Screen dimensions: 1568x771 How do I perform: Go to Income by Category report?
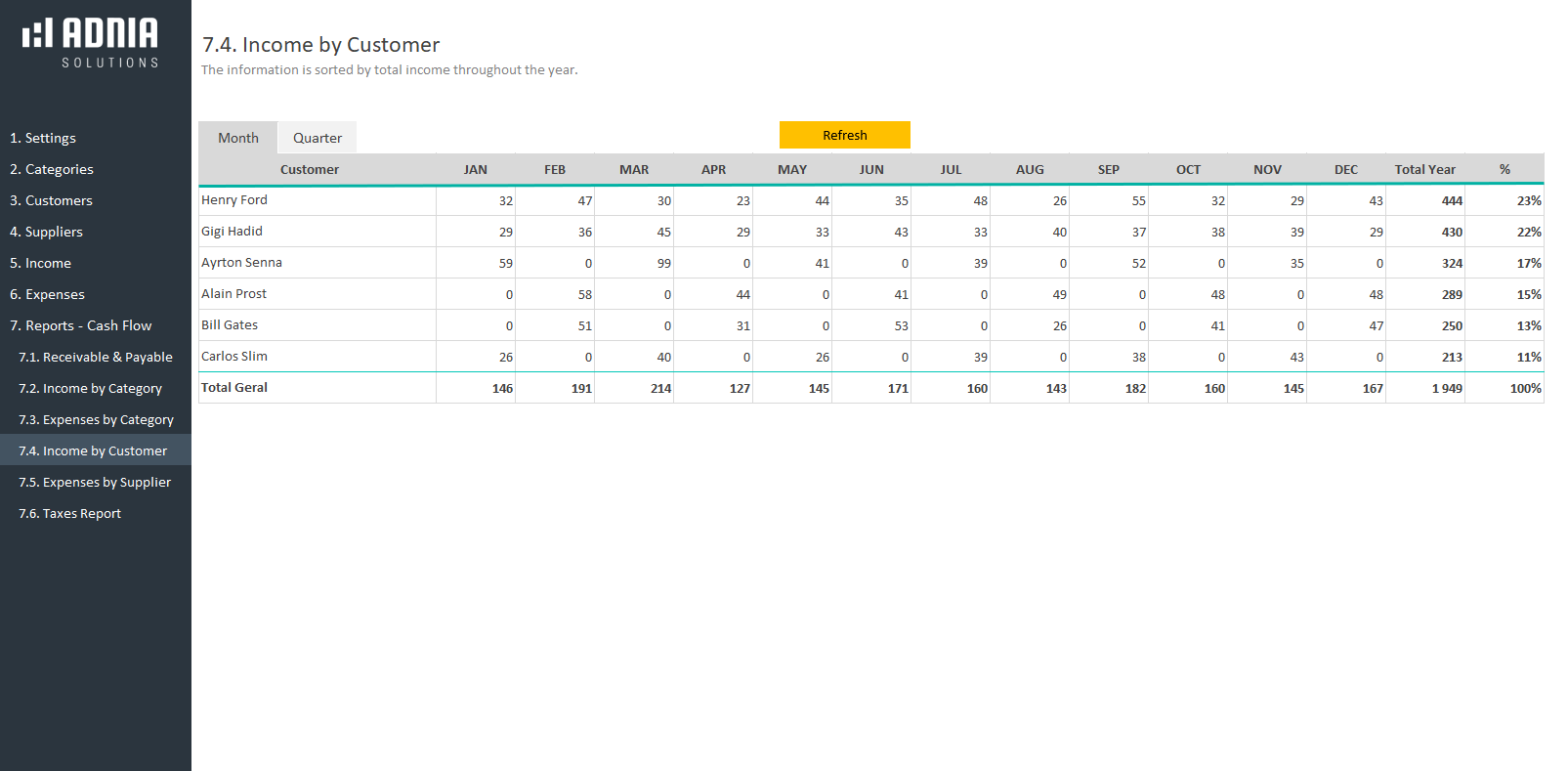(x=90, y=388)
